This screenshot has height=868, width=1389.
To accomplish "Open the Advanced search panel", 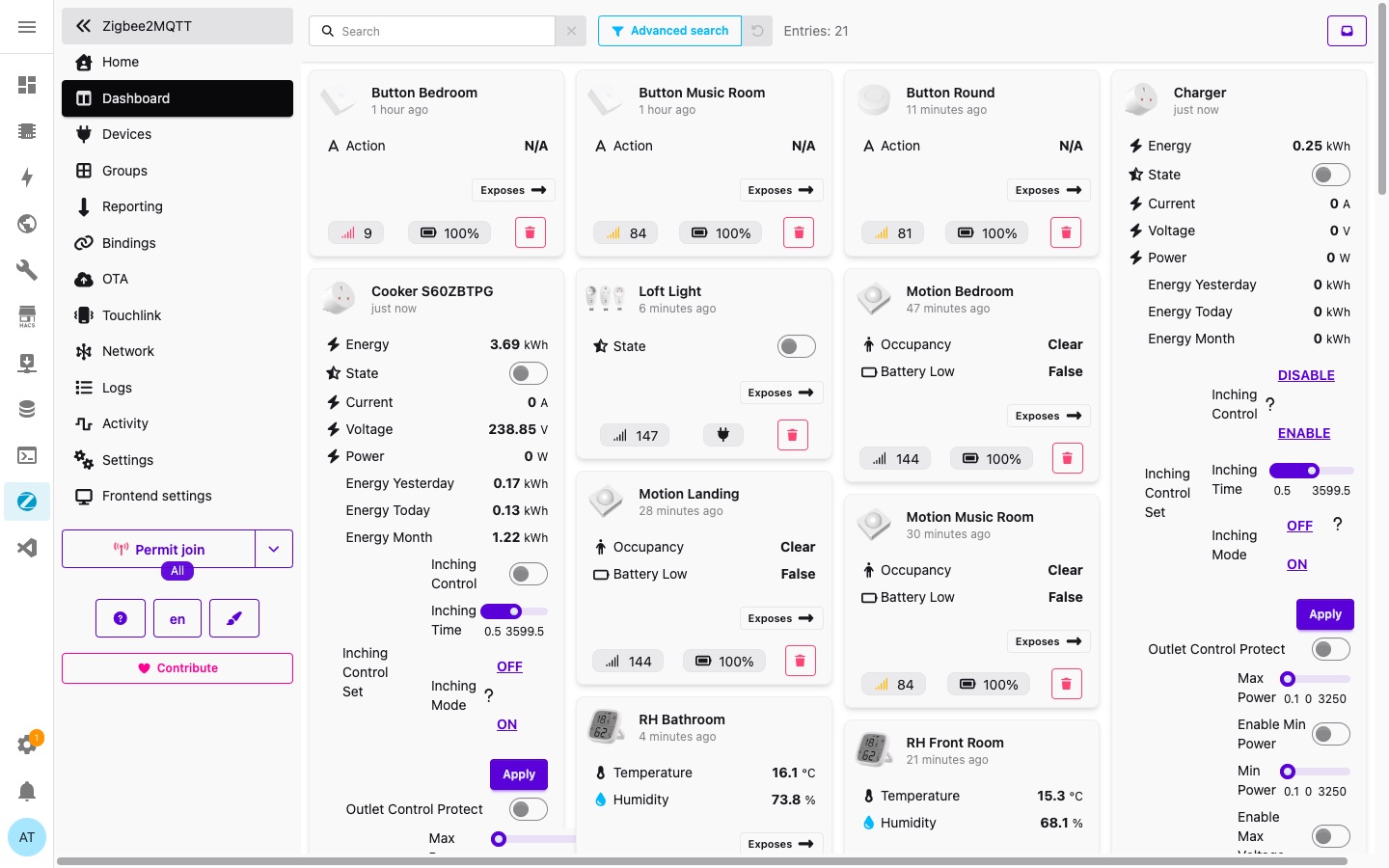I will [x=669, y=30].
